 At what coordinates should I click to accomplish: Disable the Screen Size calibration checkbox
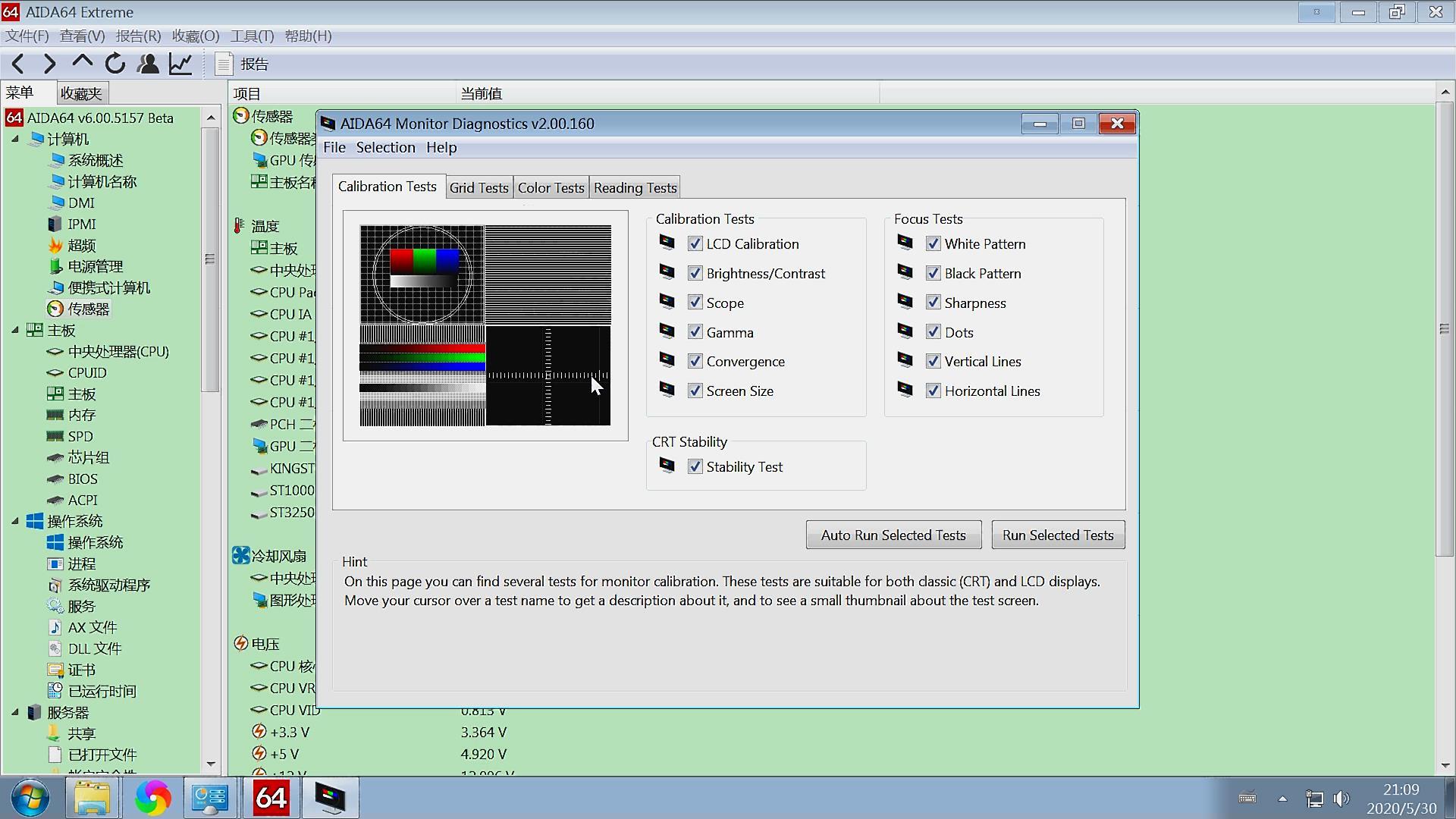click(x=694, y=391)
